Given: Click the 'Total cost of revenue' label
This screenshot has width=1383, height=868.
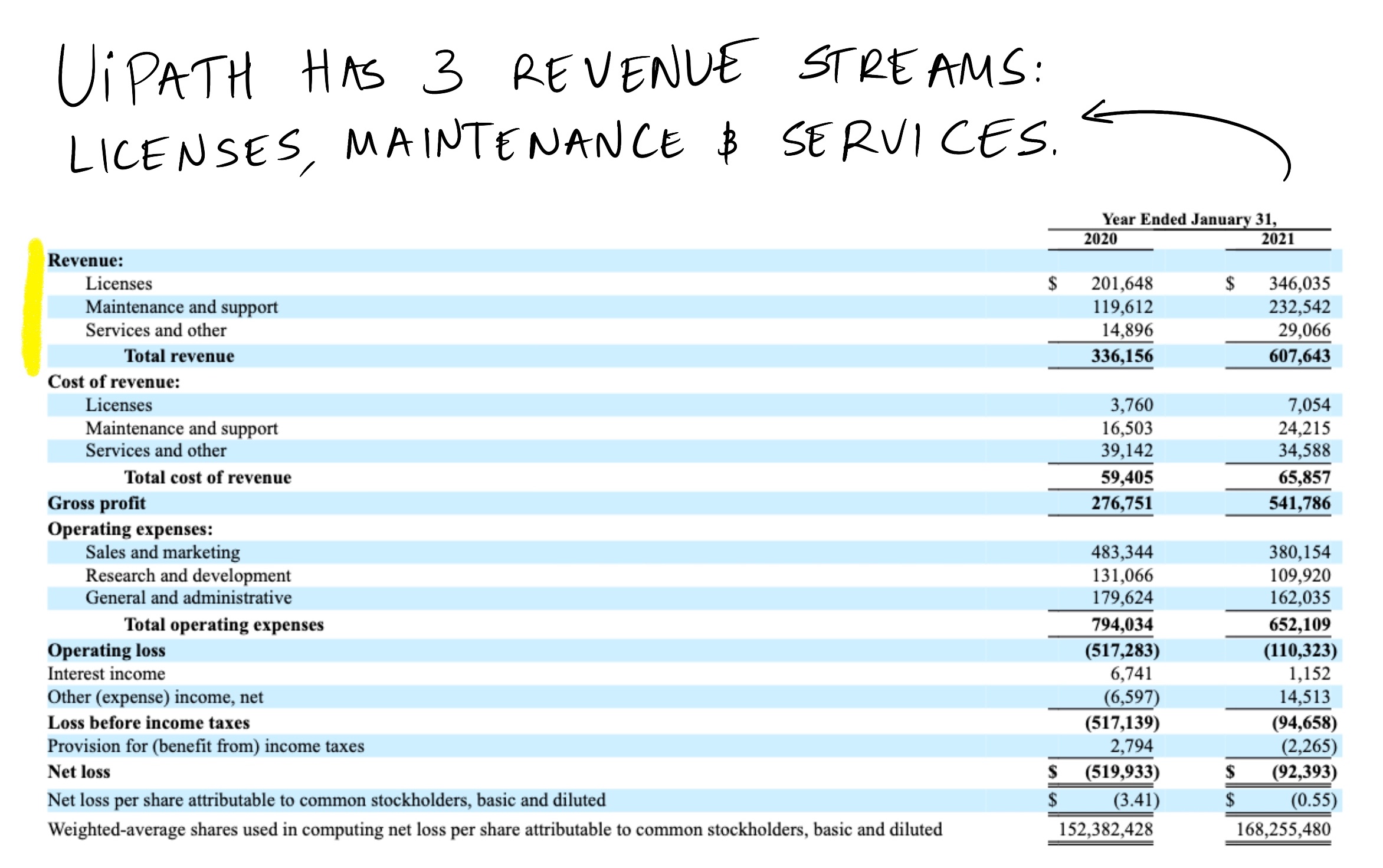Looking at the screenshot, I should pos(208,477).
